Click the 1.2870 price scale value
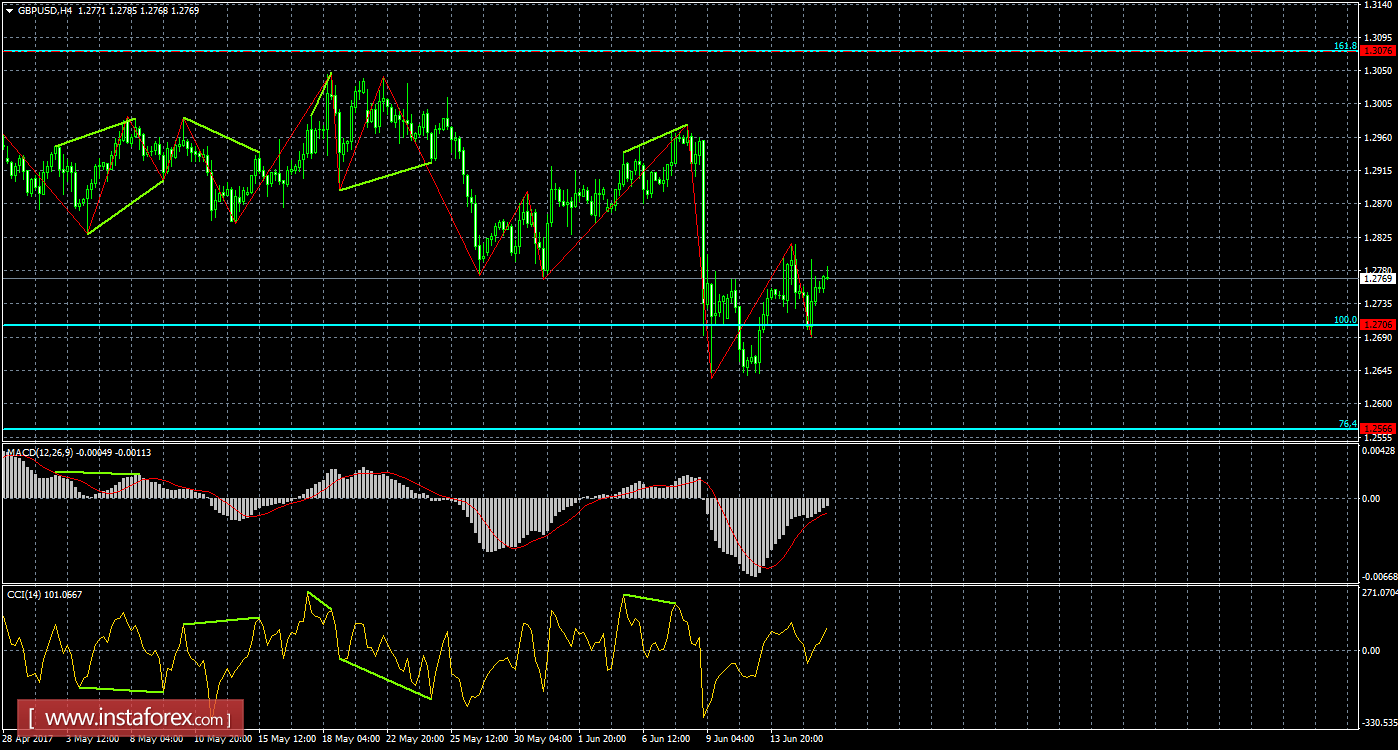This screenshot has height=750, width=1398. (1379, 204)
